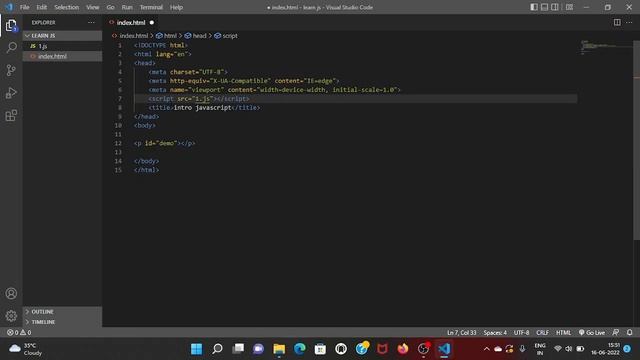Click the VS Code logo icon in title bar
Viewport: 640px width, 360px height.
pos(9,7)
